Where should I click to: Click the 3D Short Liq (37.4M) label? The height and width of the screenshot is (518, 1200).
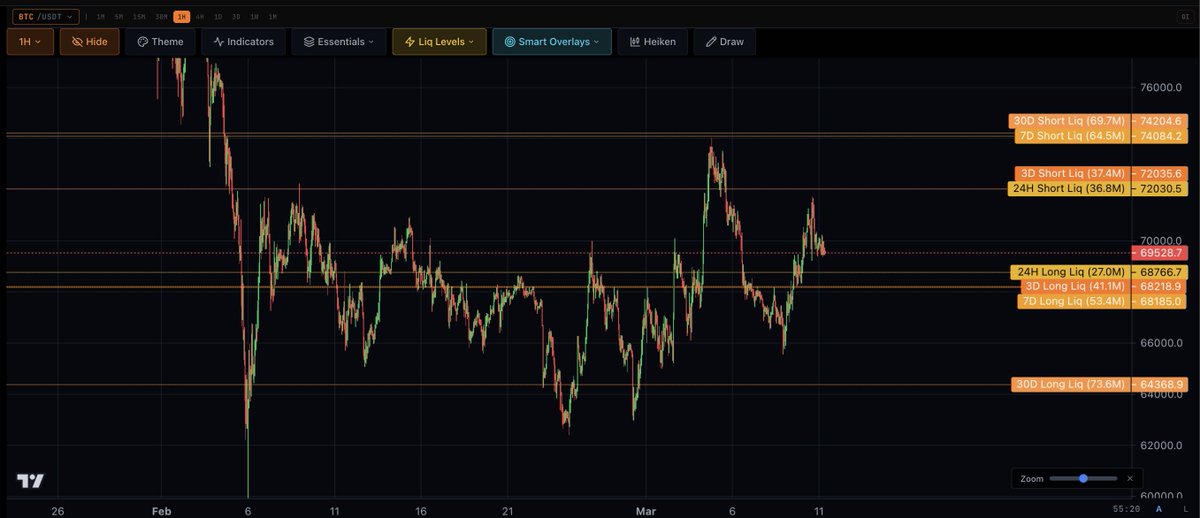tap(1072, 173)
